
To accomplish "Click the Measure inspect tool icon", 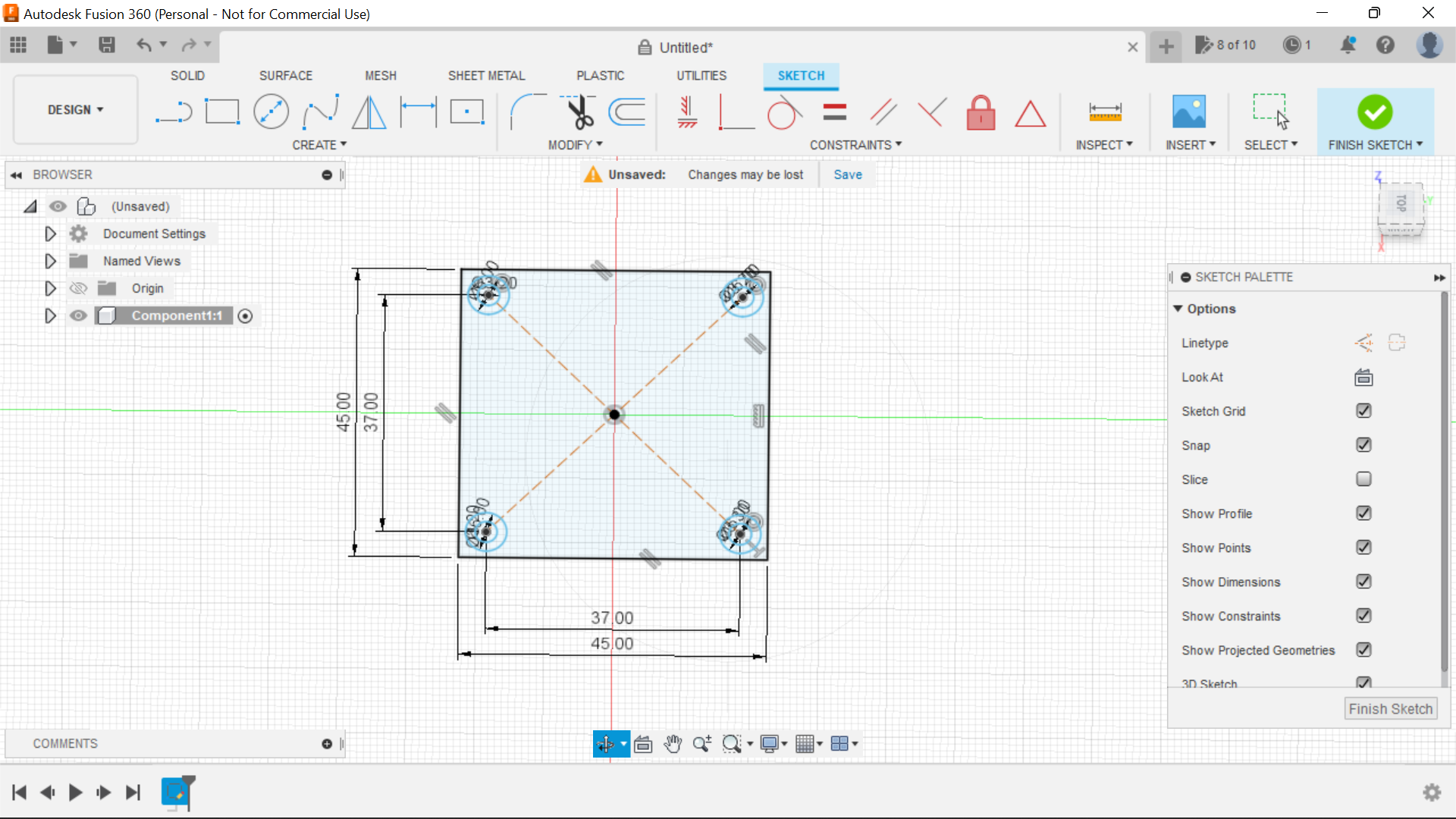I will pos(1105,112).
